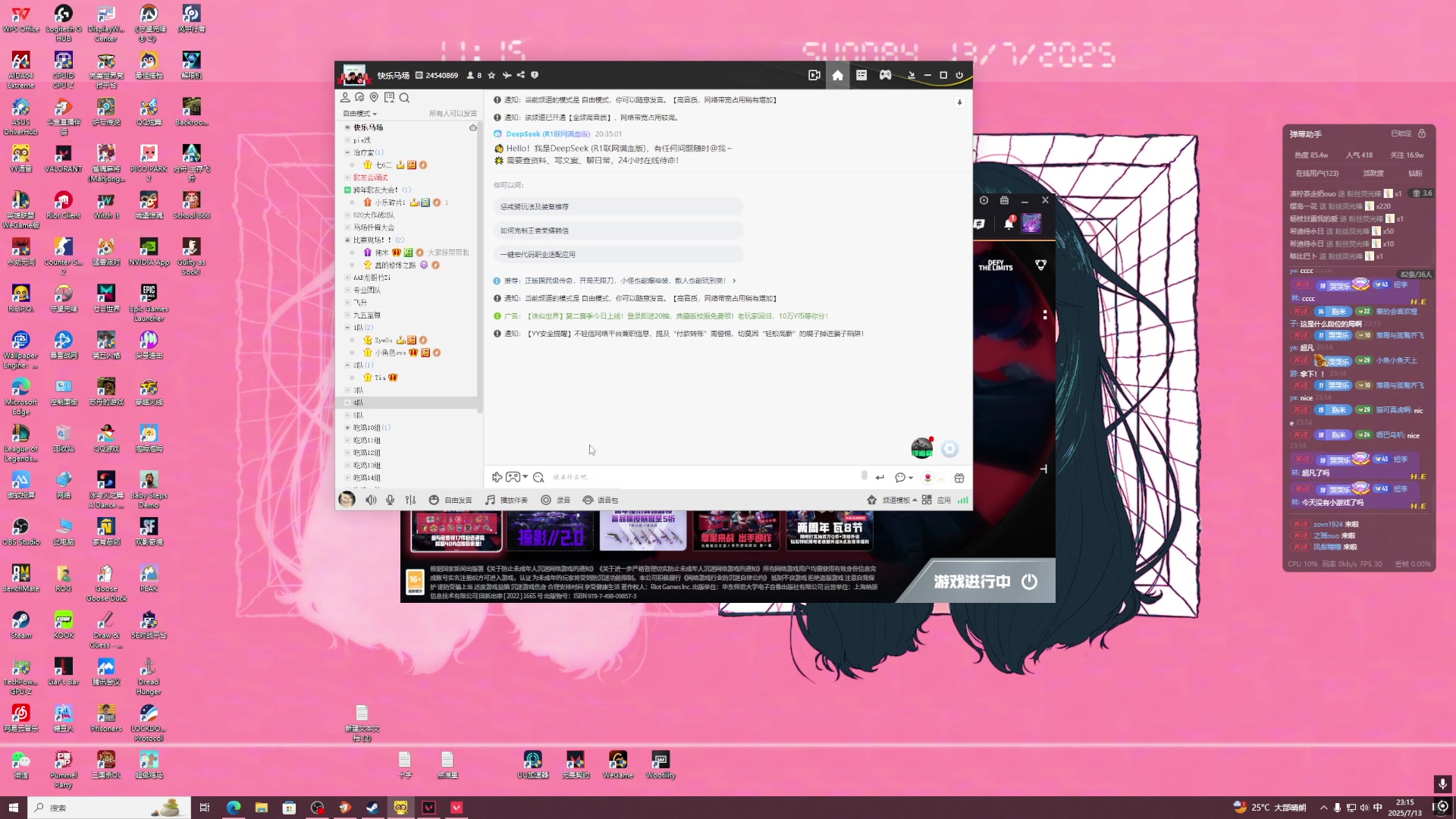This screenshot has width=1456, height=819.
Task: Open the game pad dropdown arrow in chat bar
Action: coord(526,477)
